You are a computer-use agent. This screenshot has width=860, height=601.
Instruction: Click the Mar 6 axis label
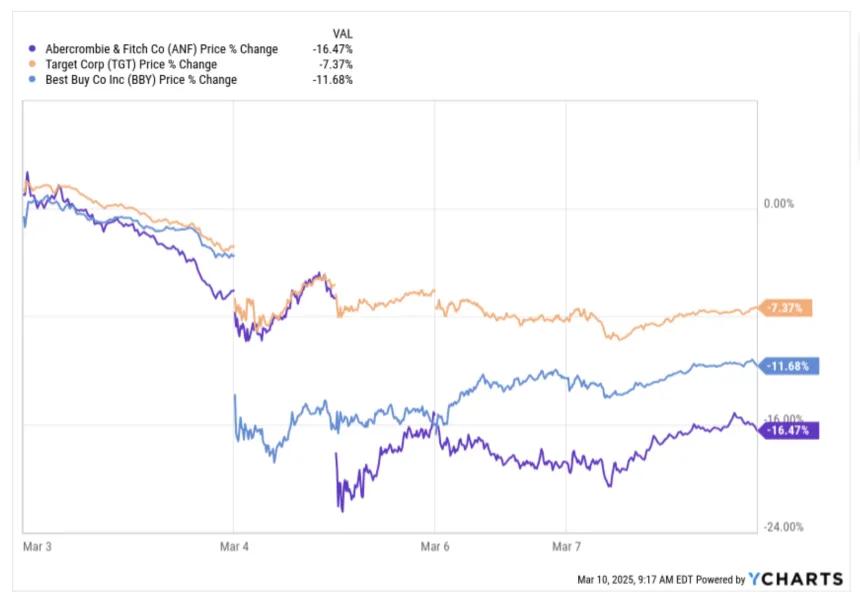click(x=435, y=547)
